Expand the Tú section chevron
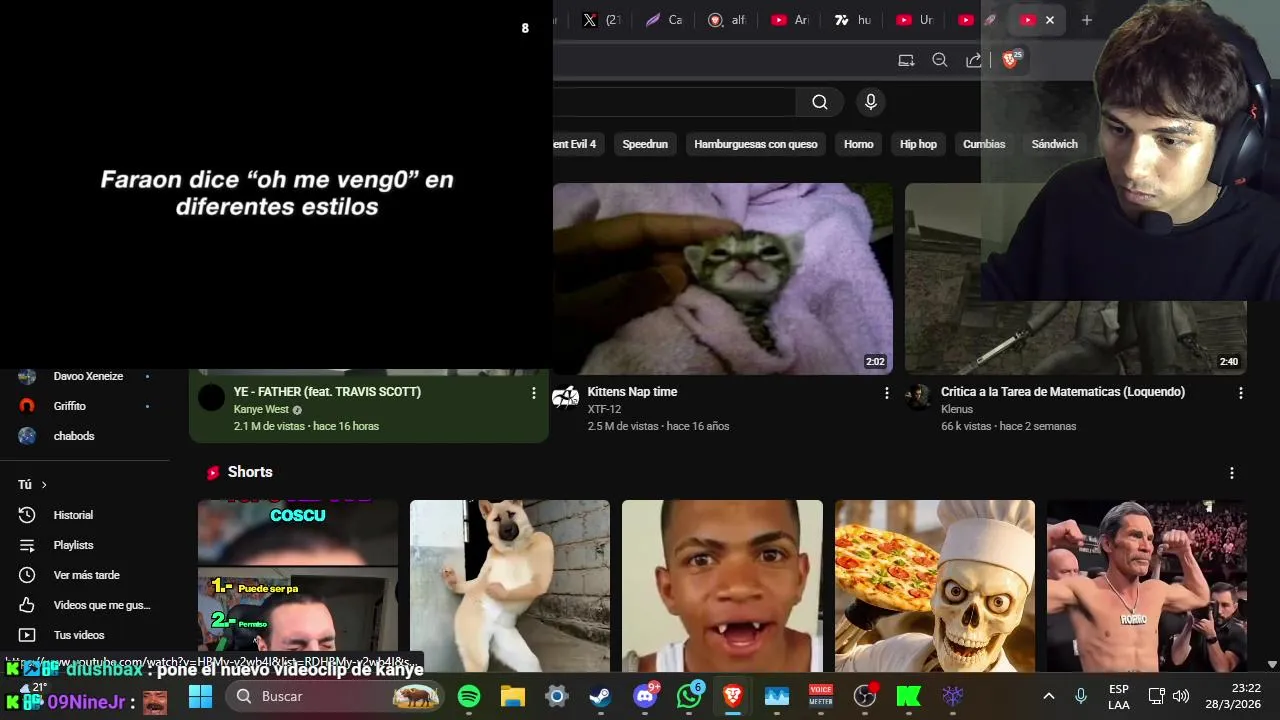1280x720 pixels. (43, 485)
